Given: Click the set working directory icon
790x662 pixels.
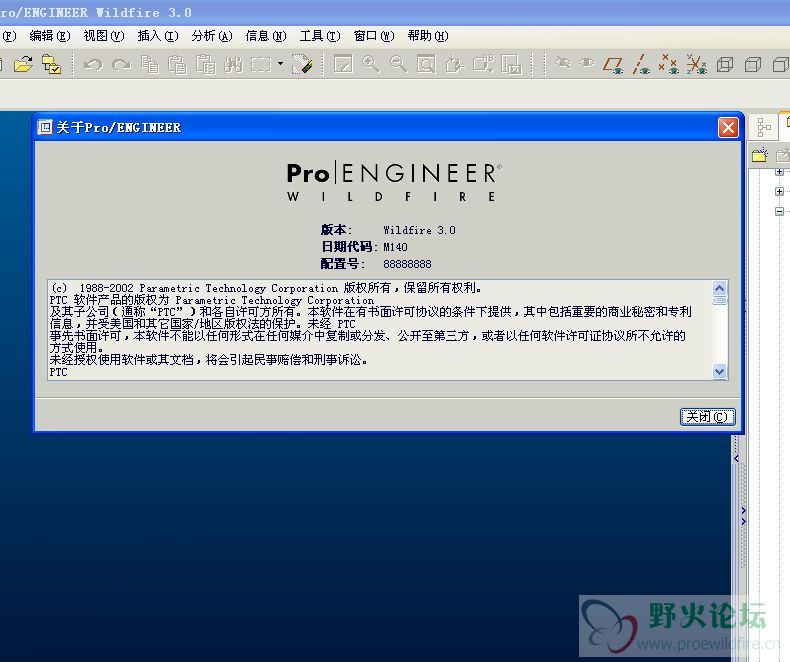Looking at the screenshot, I should coord(51,64).
